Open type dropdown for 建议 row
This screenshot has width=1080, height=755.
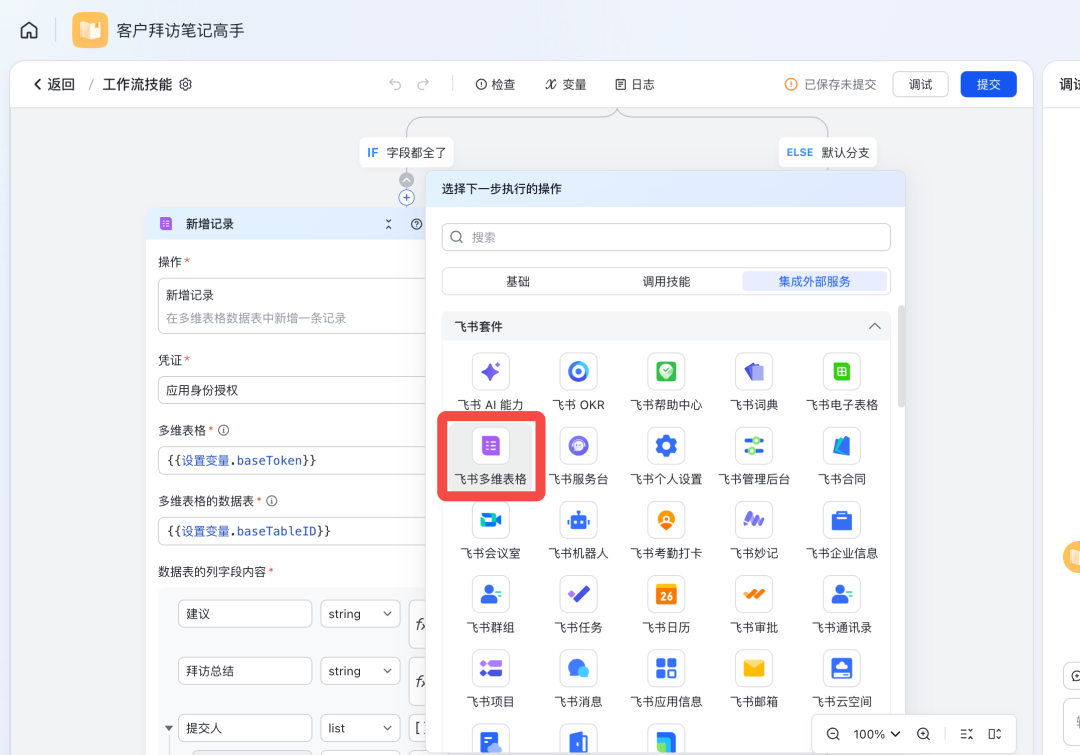click(x=360, y=614)
